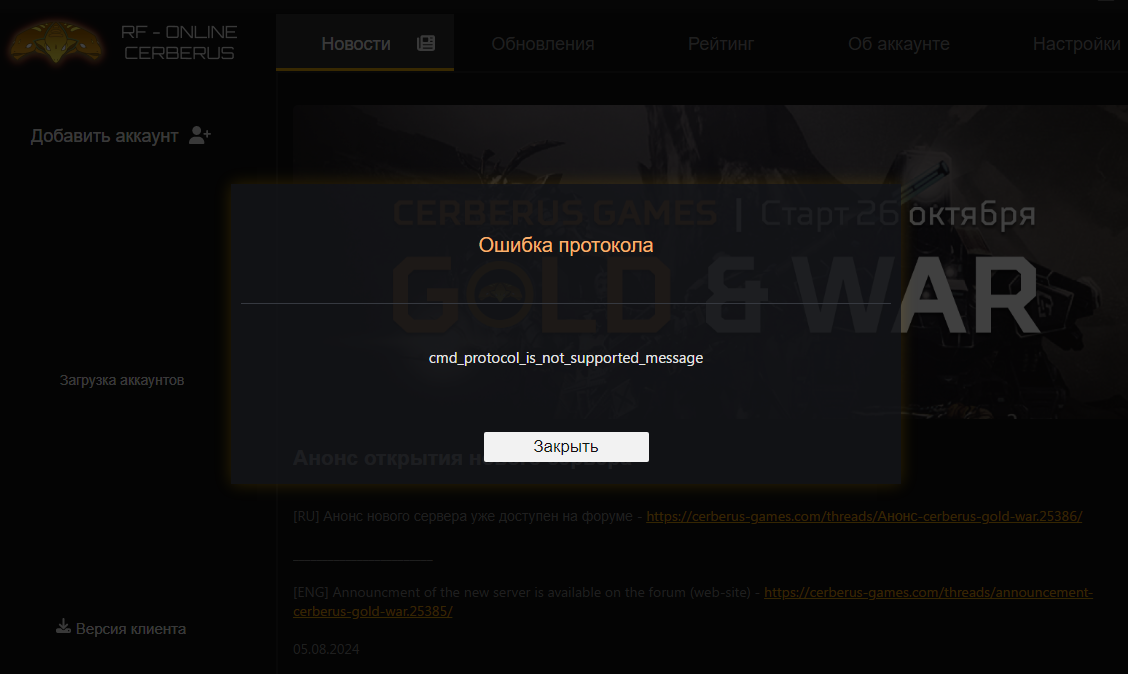Go to the Об аккаунте tab
The image size is (1128, 674).
tap(899, 44)
